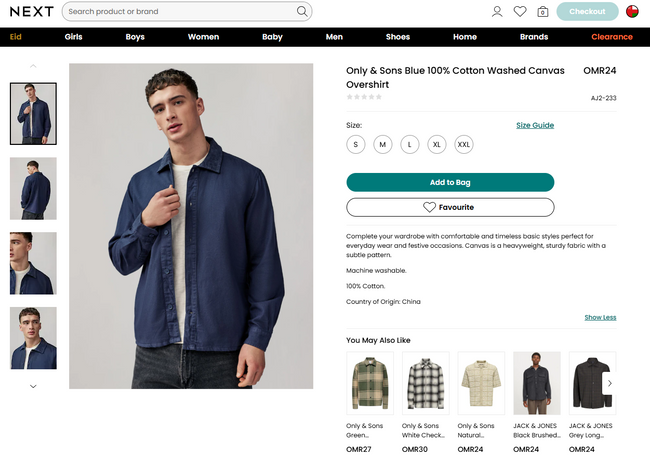Click the Oman country flag icon
The width and height of the screenshot is (650, 455).
pos(632,12)
